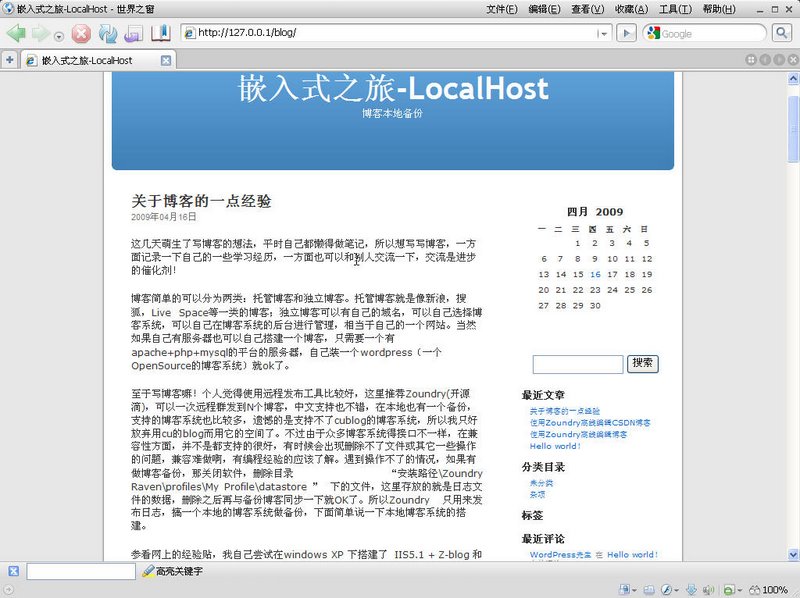Open the navigation history dropdown arrow
800x598 pixels.
[x=59, y=37]
